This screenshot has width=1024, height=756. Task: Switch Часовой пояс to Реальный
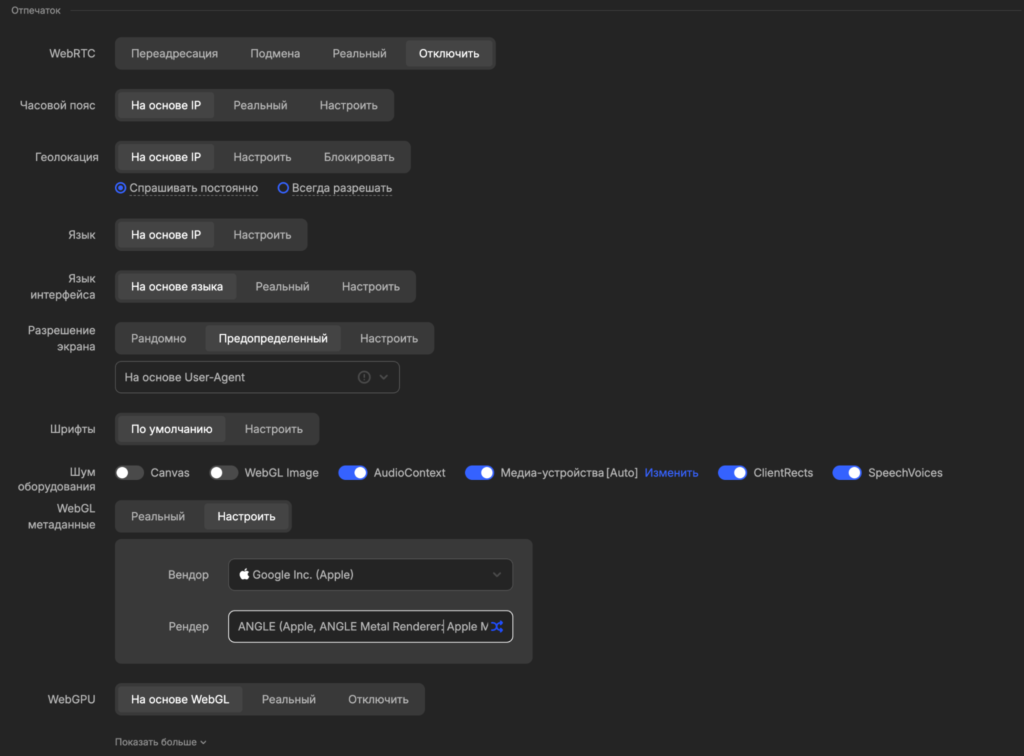click(260, 105)
